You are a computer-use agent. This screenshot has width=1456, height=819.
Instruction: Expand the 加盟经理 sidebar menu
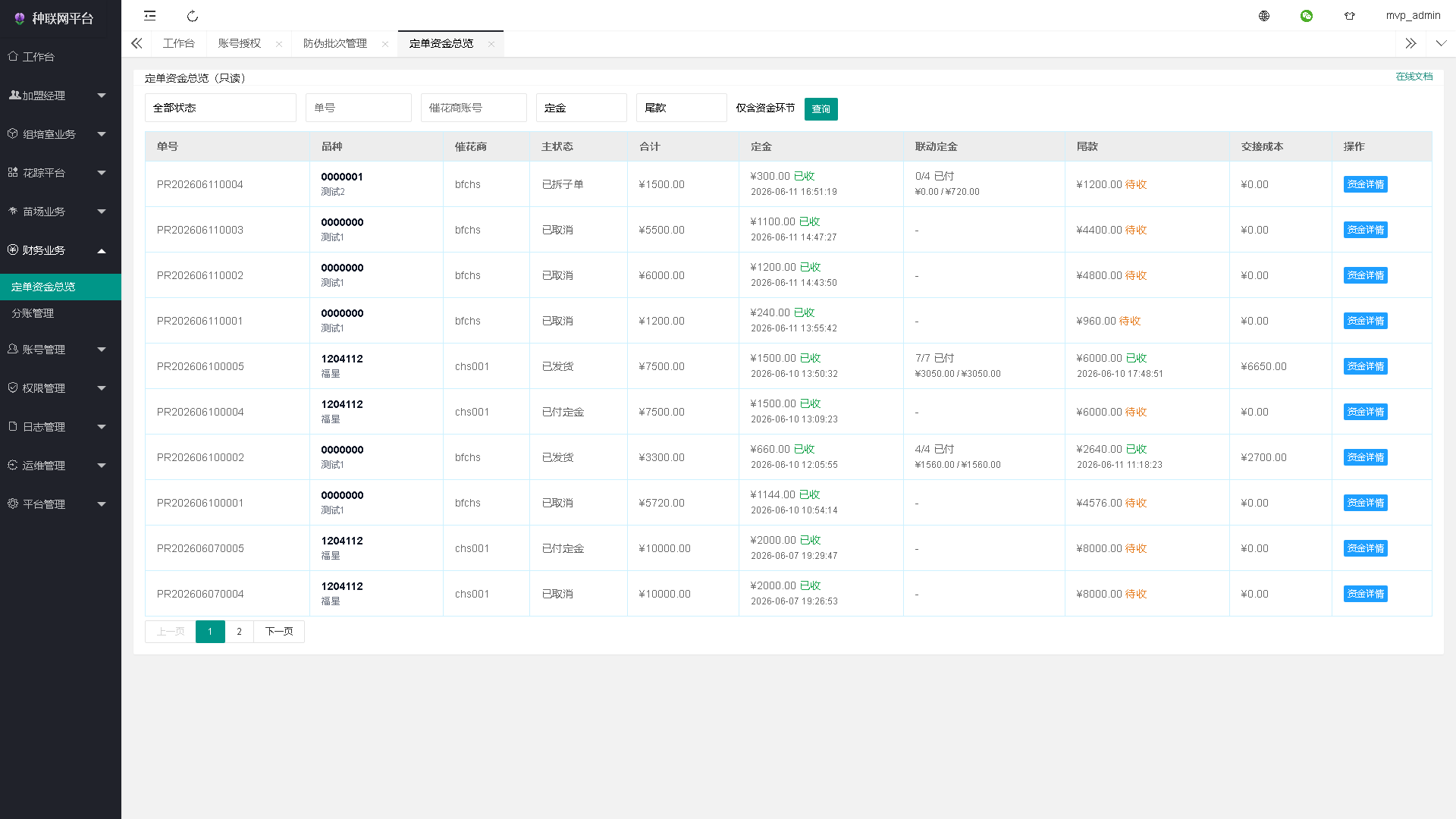tap(61, 96)
